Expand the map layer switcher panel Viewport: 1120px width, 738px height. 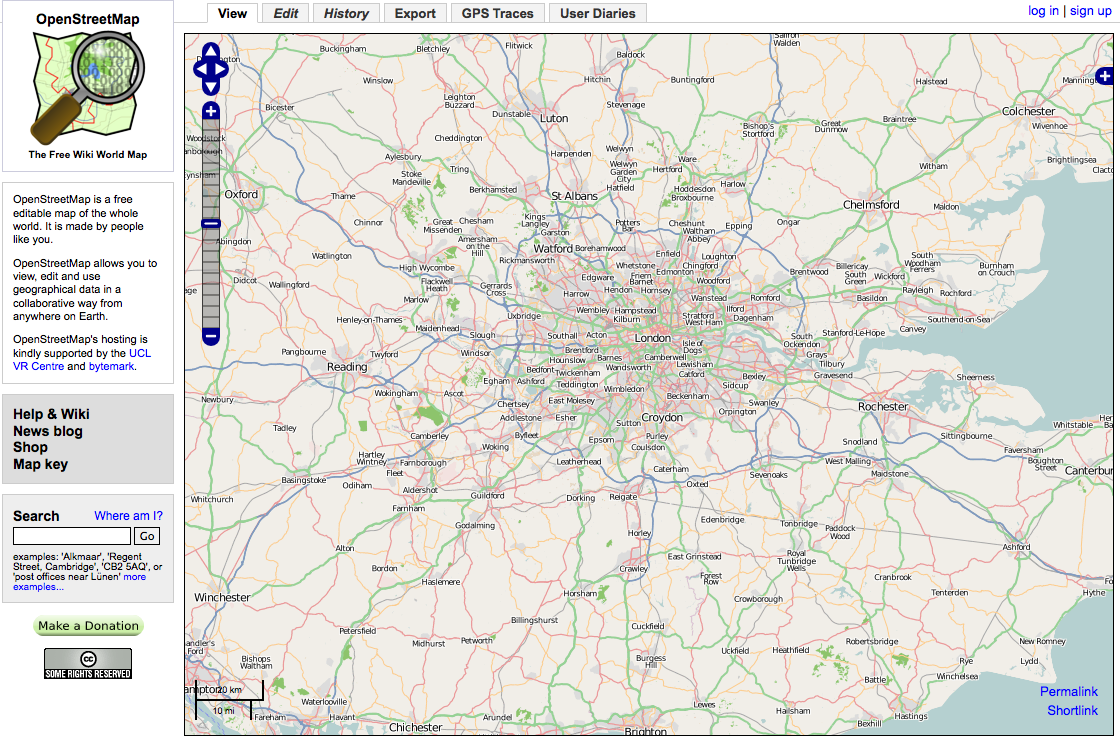point(1104,76)
